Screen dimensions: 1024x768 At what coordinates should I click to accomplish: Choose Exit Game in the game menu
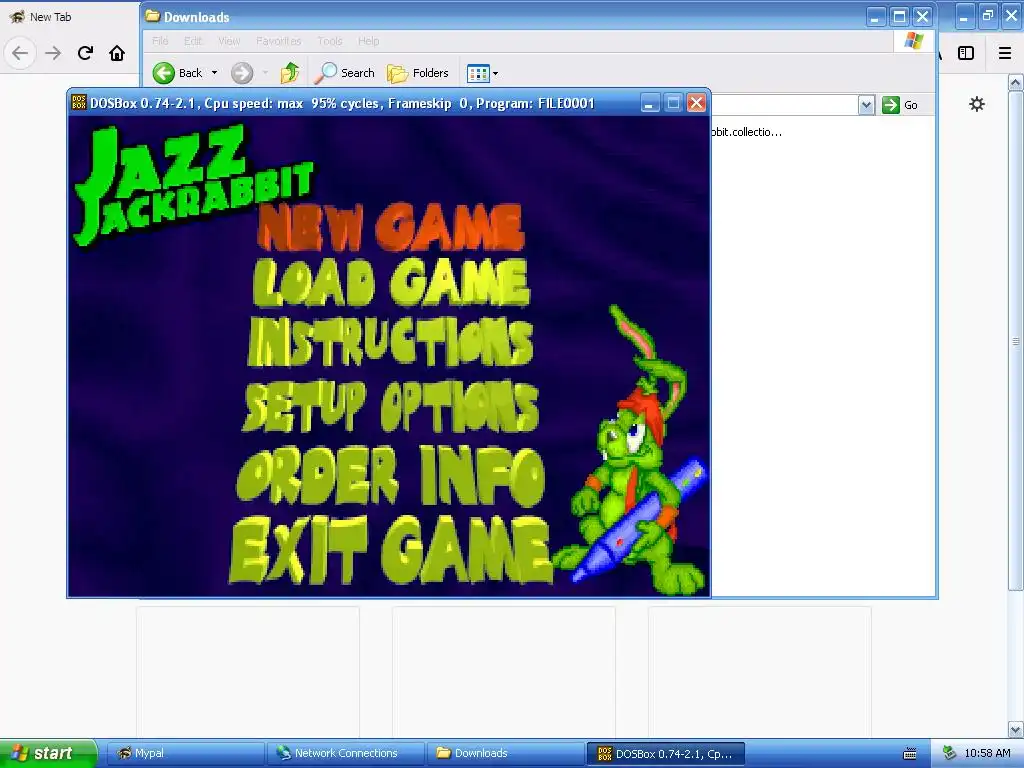pos(391,550)
